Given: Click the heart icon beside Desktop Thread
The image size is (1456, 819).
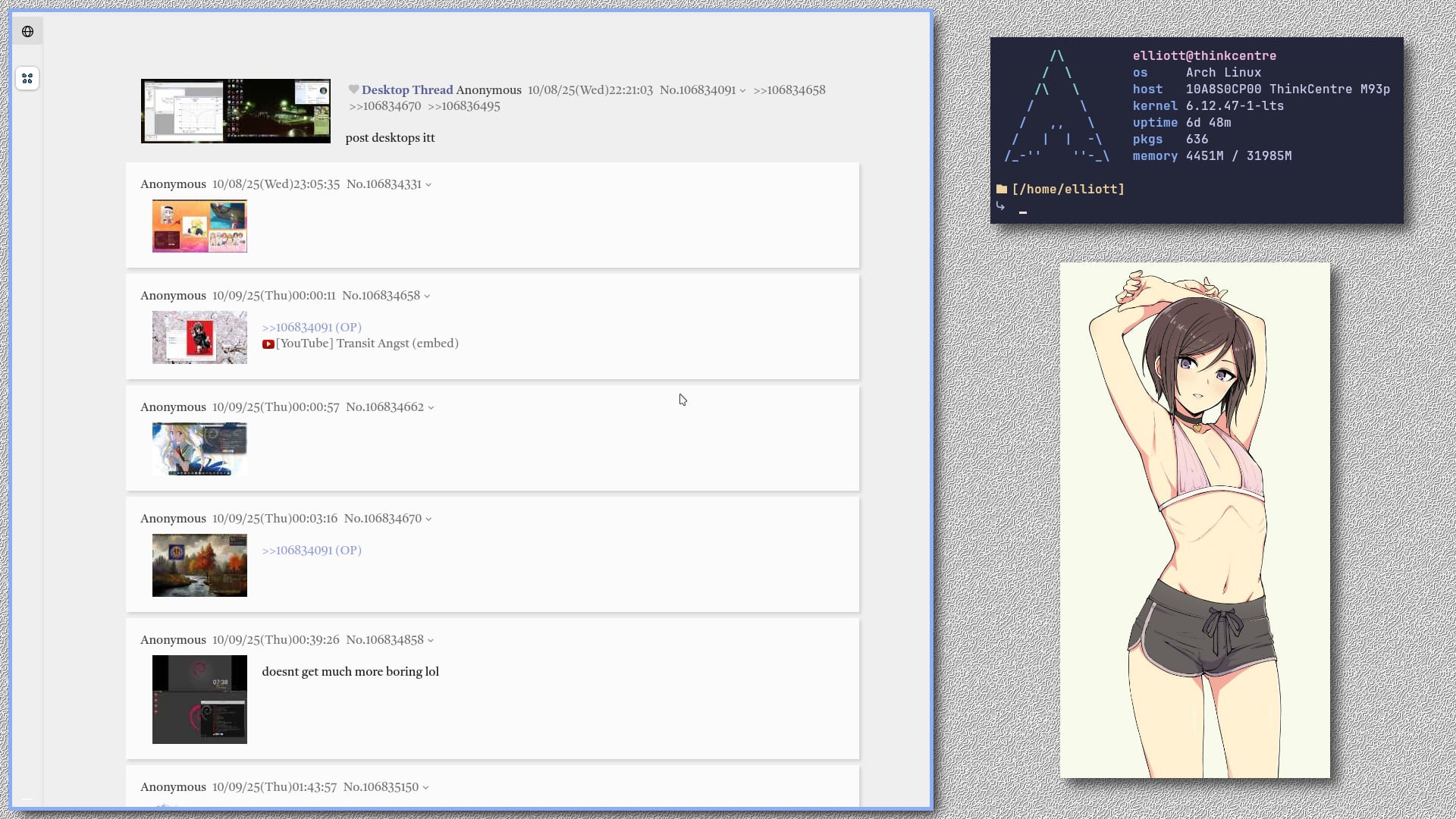Looking at the screenshot, I should tap(353, 89).
